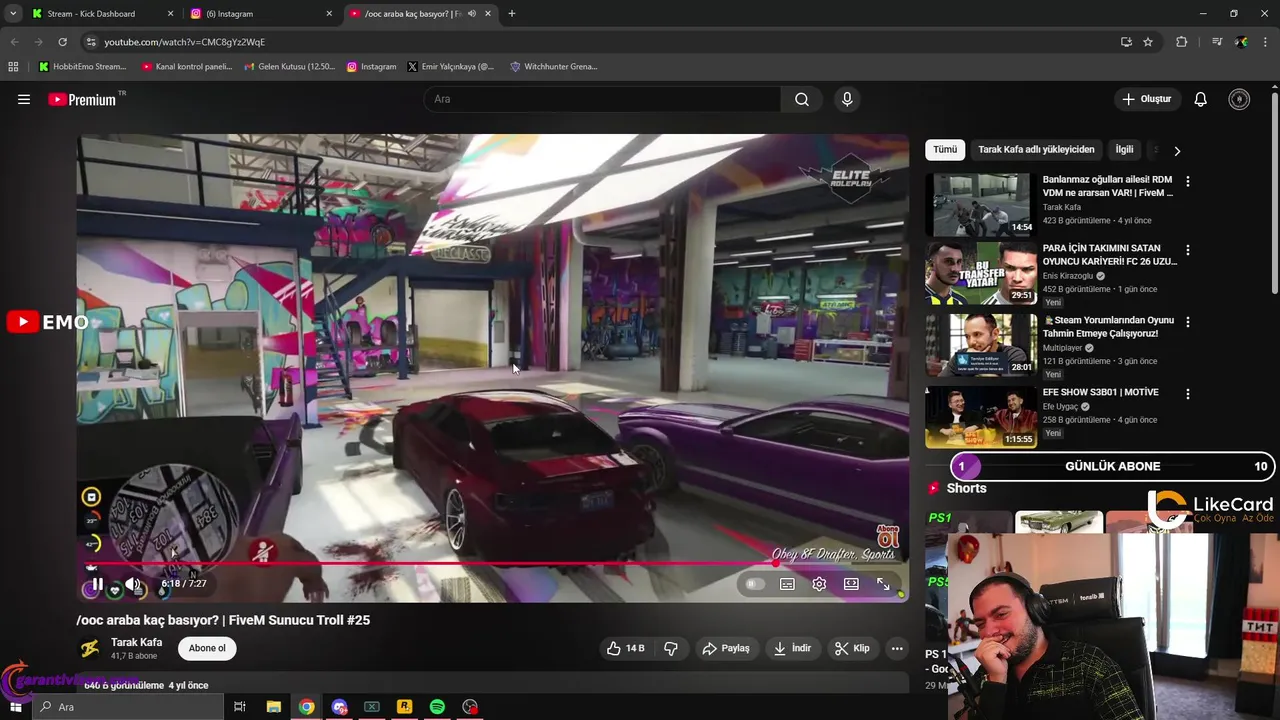Share the video via Paylaş
This screenshot has height=720, width=1280.
[x=726, y=648]
